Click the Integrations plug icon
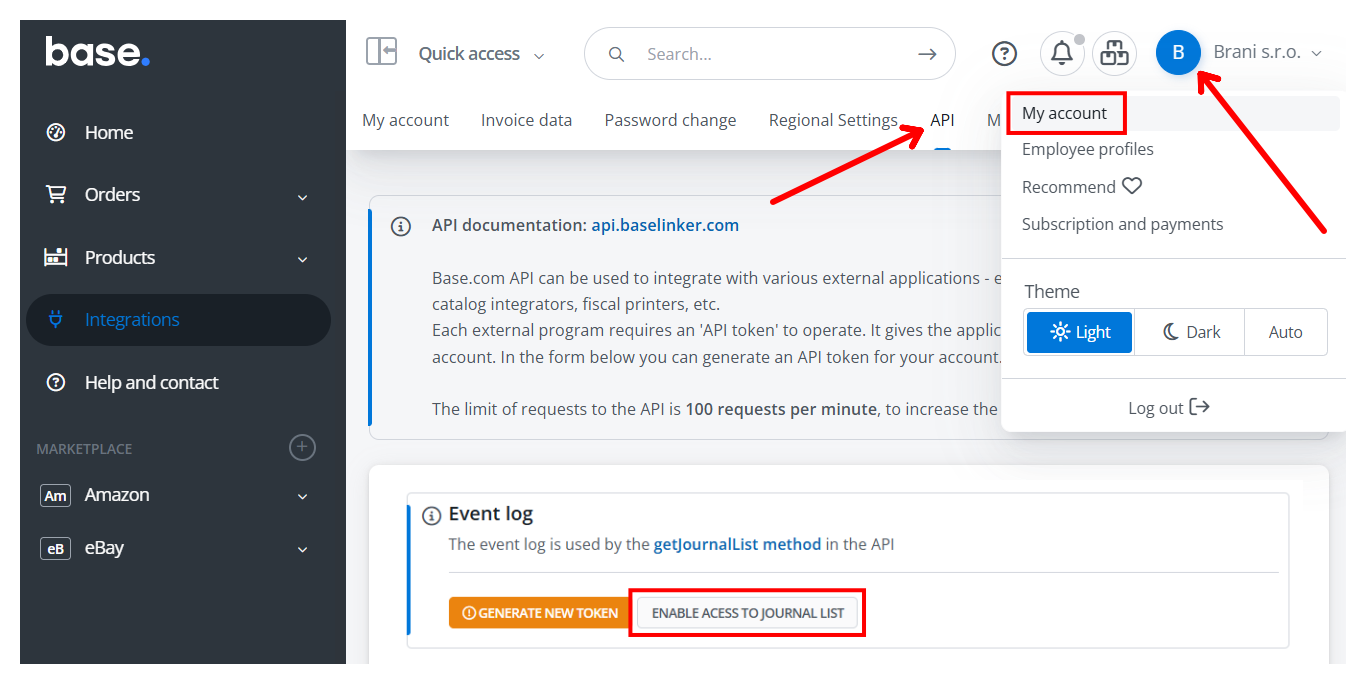This screenshot has height=684, width=1366. (56, 319)
